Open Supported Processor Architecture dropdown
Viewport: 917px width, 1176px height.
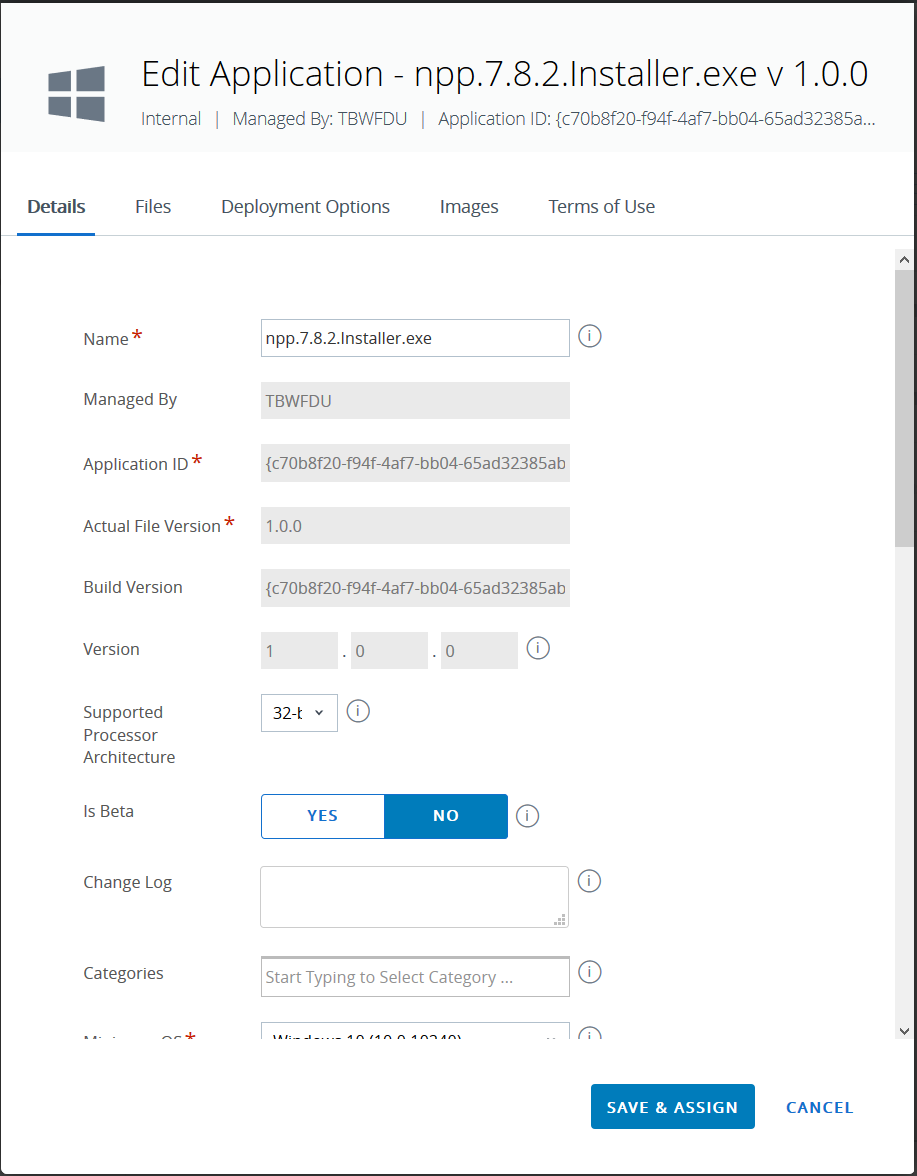point(299,712)
